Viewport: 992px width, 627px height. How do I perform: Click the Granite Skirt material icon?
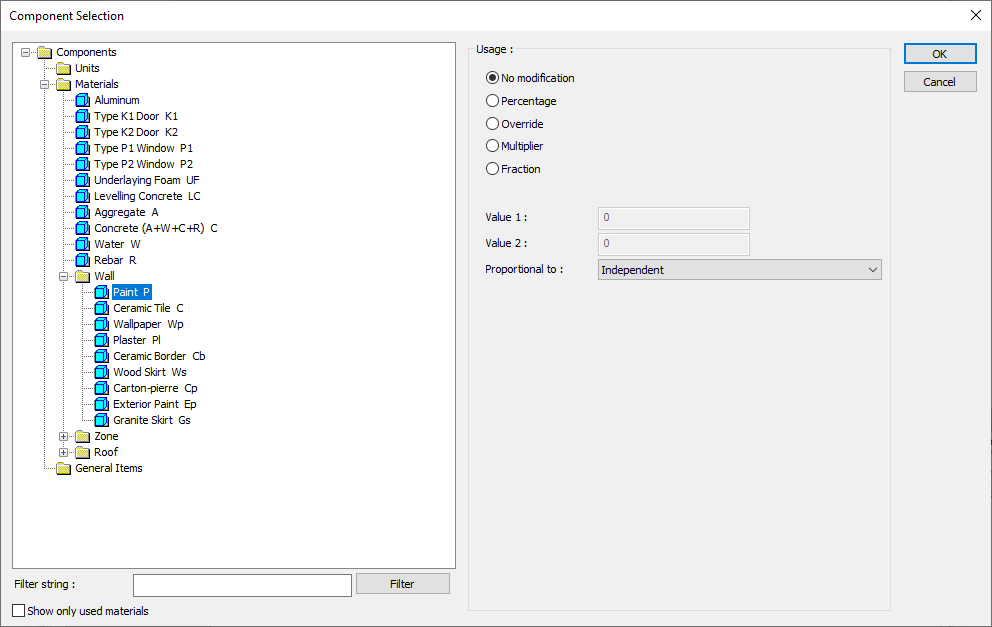101,420
